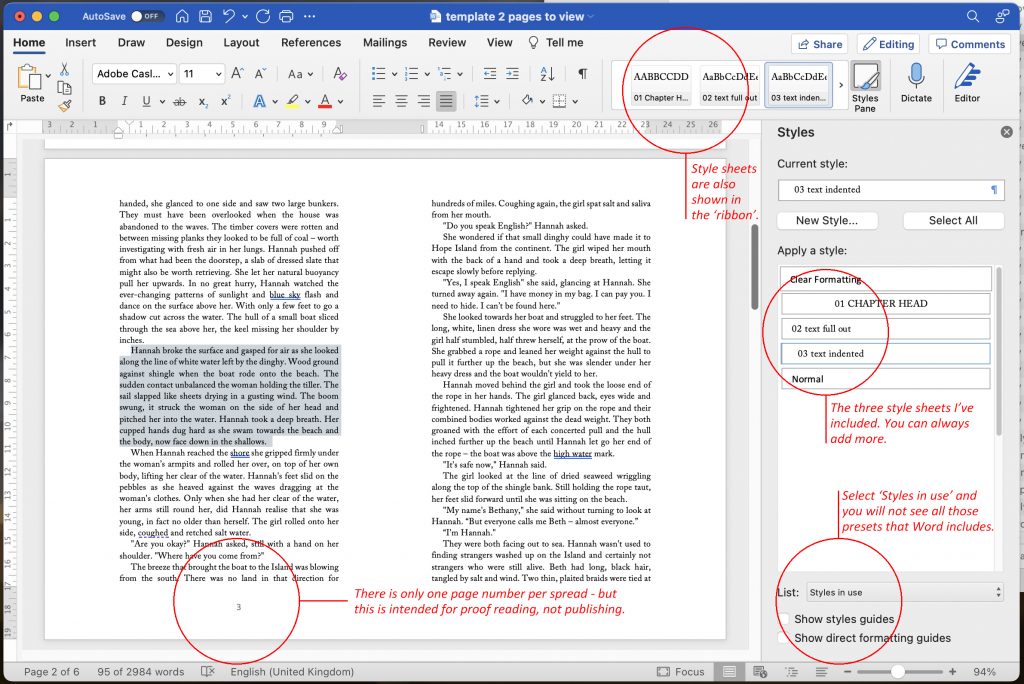Open the References tab
Viewport: 1024px width, 684px height.
pyautogui.click(x=311, y=42)
